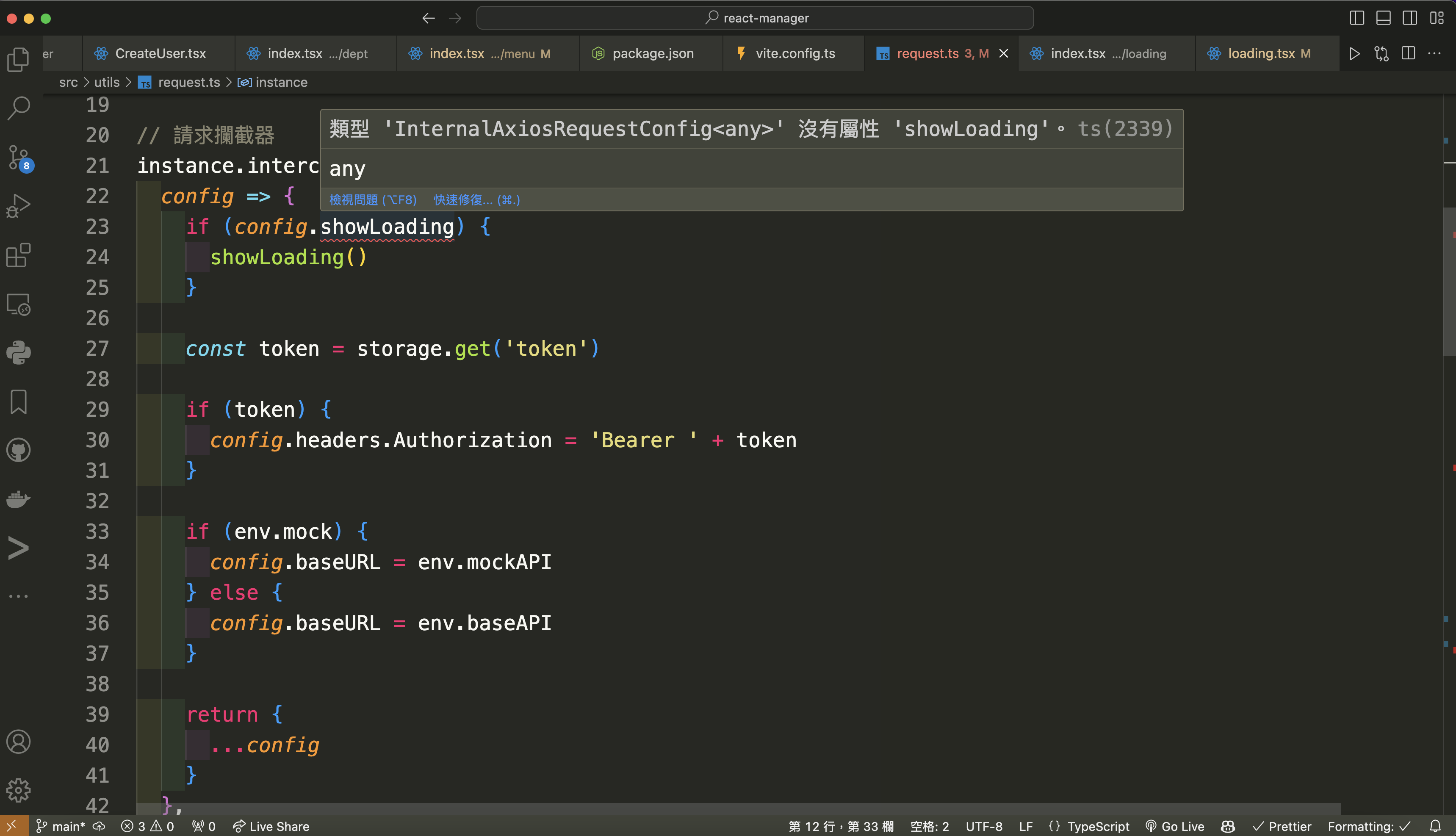Switch to index.tsx .../dept tab
Image resolution: width=1456 pixels, height=836 pixels.
[x=316, y=53]
